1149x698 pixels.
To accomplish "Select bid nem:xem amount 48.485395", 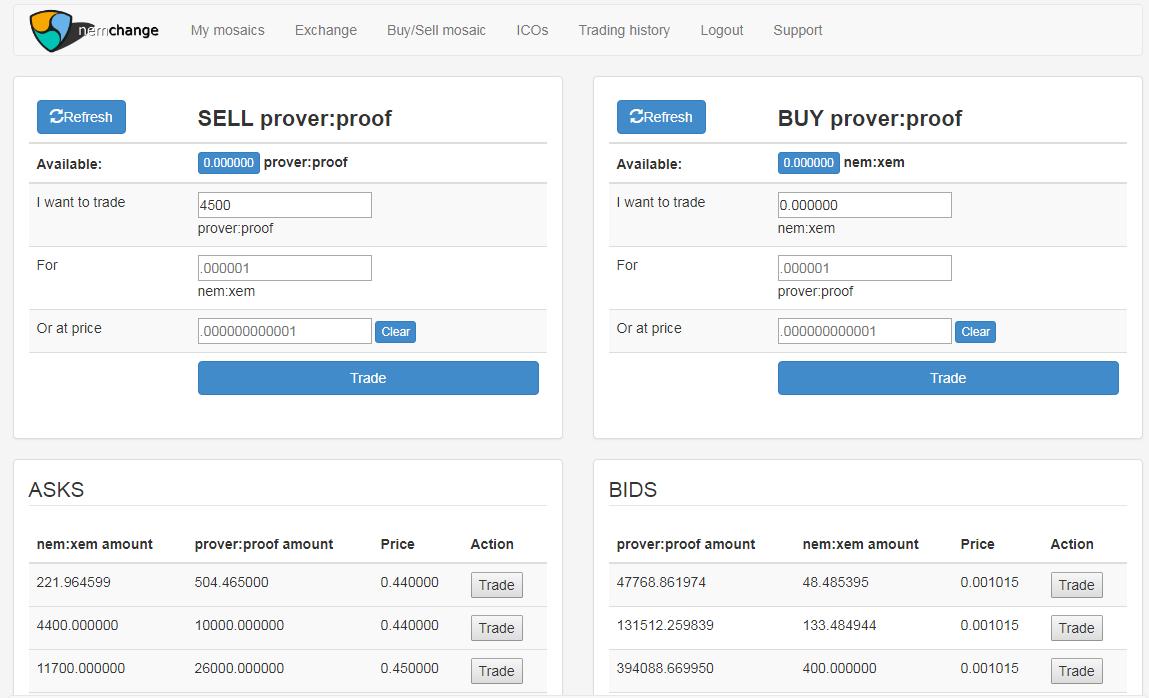I will click(835, 582).
